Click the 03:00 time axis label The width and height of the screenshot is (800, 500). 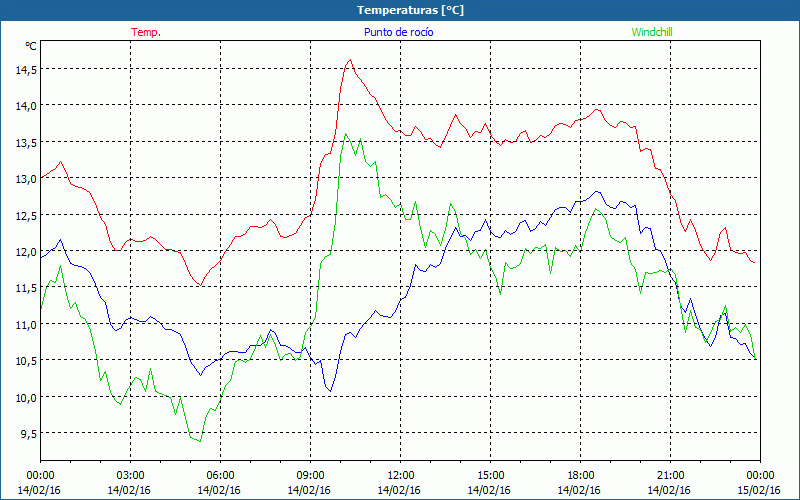point(130,476)
